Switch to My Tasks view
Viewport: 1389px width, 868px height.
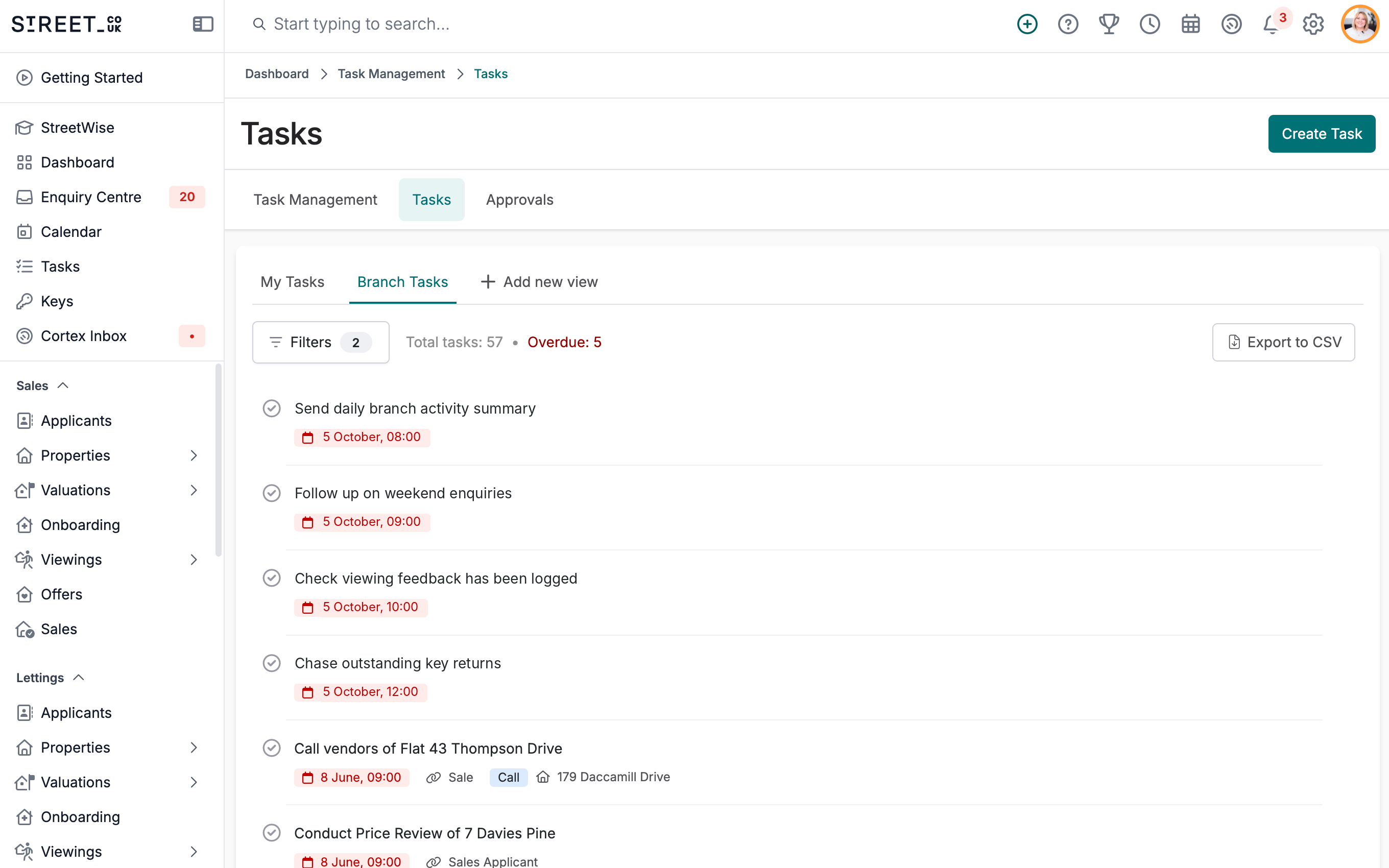[292, 282]
